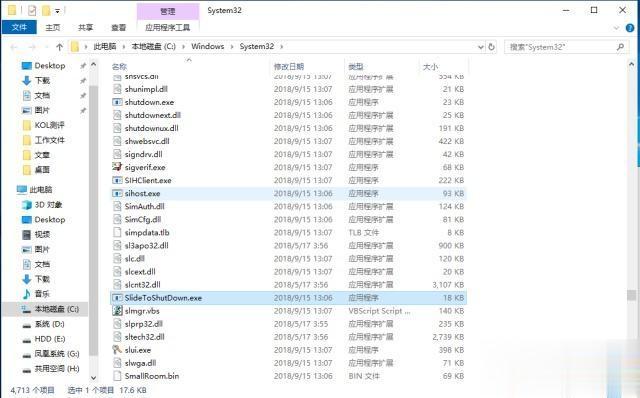The image size is (640, 398).
Task: Sort files by 类型 column
Action: [x=356, y=67]
